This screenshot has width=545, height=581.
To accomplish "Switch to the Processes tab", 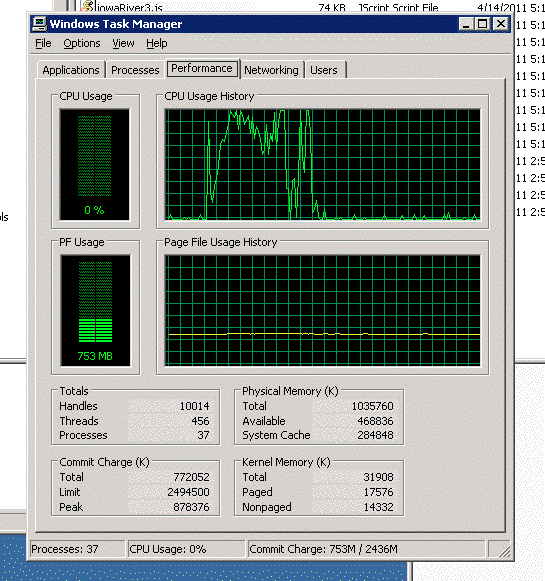I will click(135, 70).
